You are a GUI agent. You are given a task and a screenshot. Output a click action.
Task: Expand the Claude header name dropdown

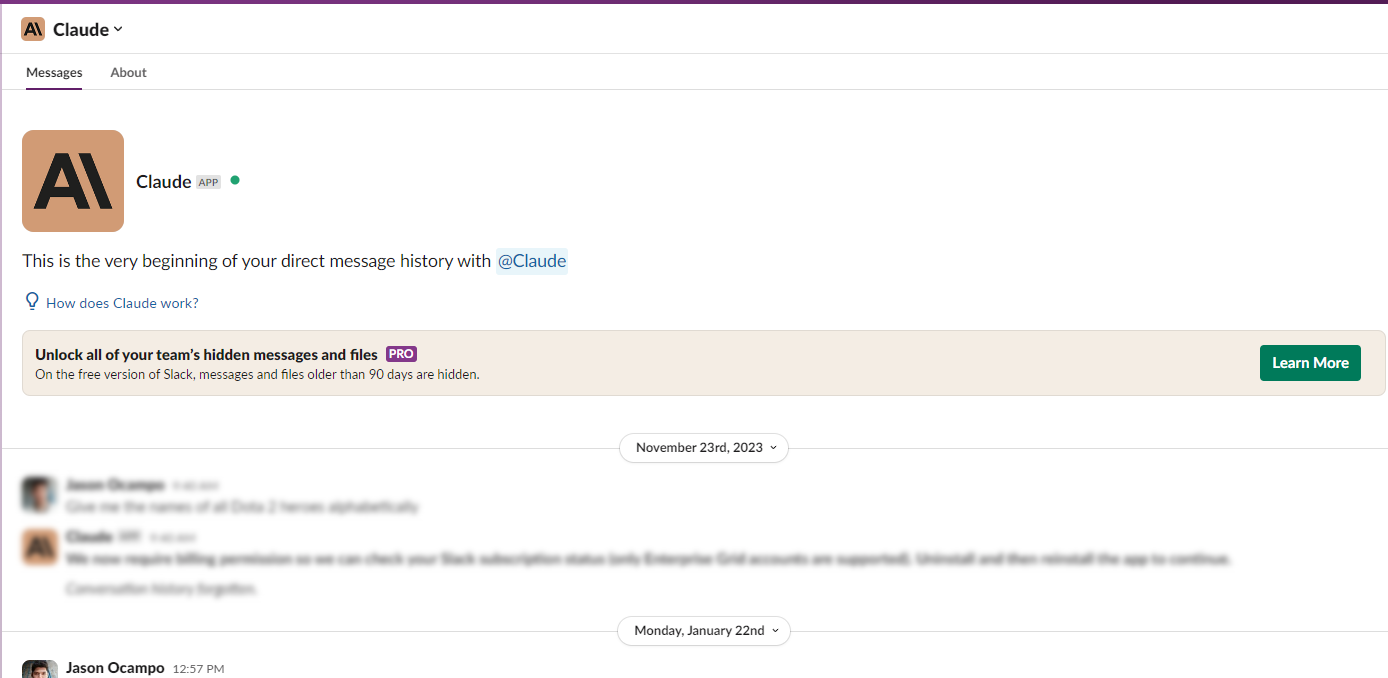(x=88, y=29)
